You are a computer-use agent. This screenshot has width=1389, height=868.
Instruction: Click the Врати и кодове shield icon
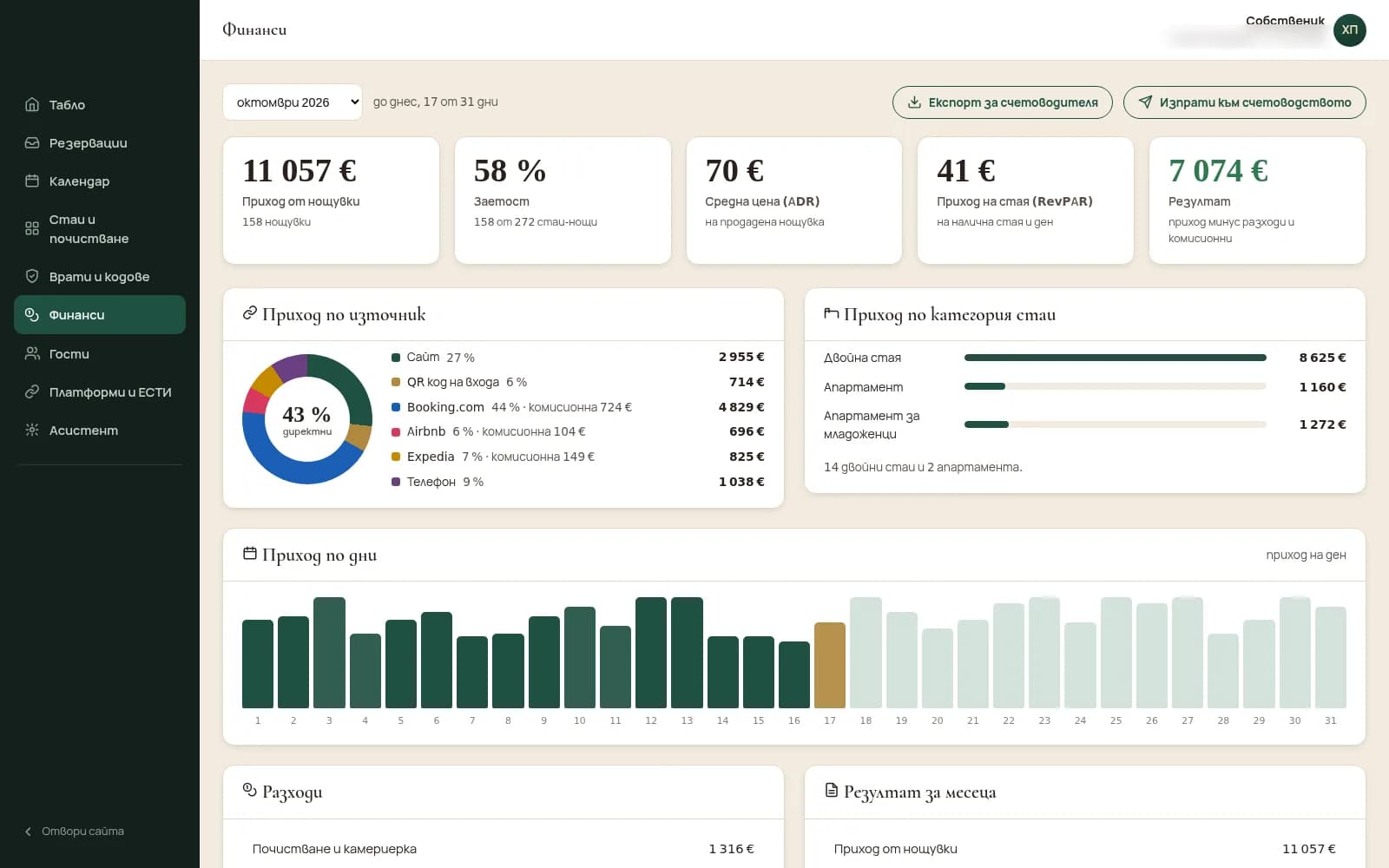(x=32, y=276)
